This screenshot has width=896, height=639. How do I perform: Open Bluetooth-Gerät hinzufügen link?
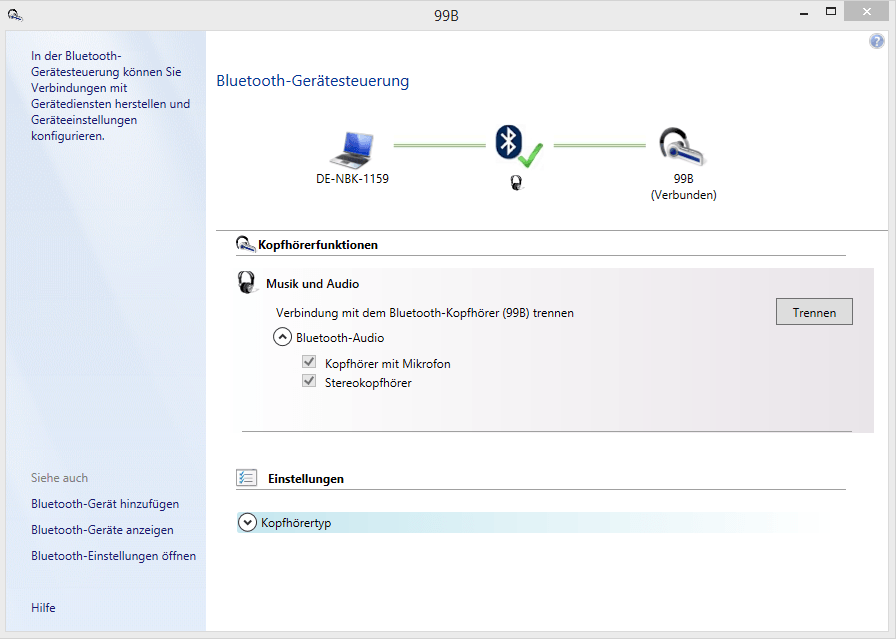105,504
